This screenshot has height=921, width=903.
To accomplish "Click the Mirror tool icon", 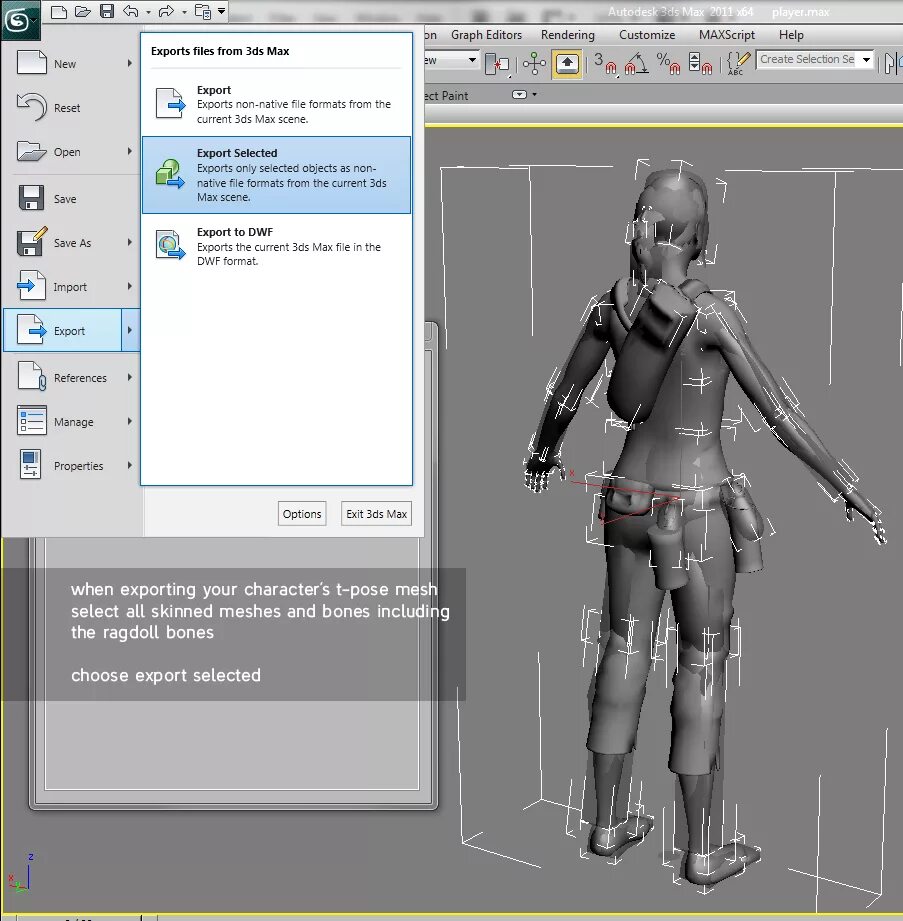I will (892, 63).
